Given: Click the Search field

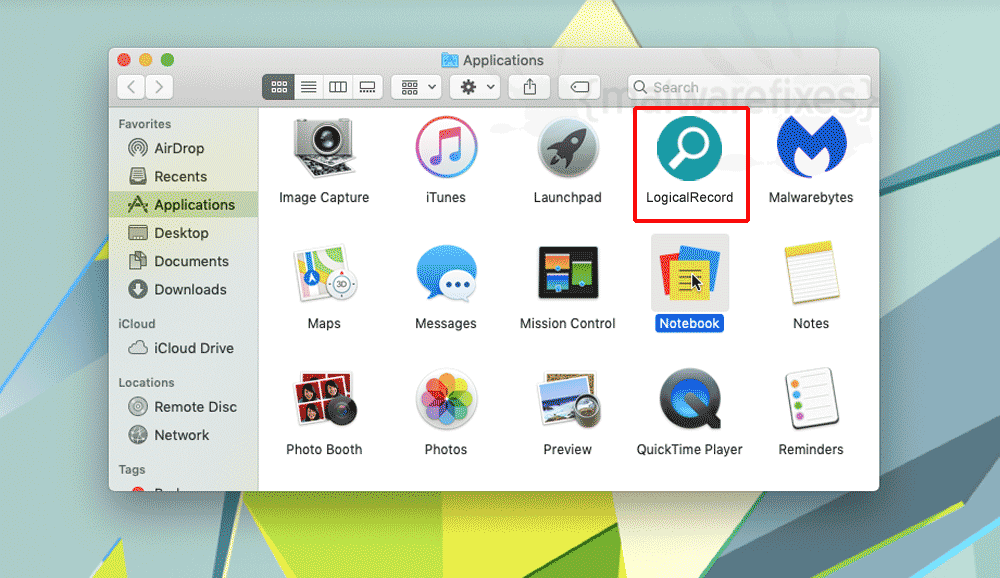Looking at the screenshot, I should pos(749,87).
